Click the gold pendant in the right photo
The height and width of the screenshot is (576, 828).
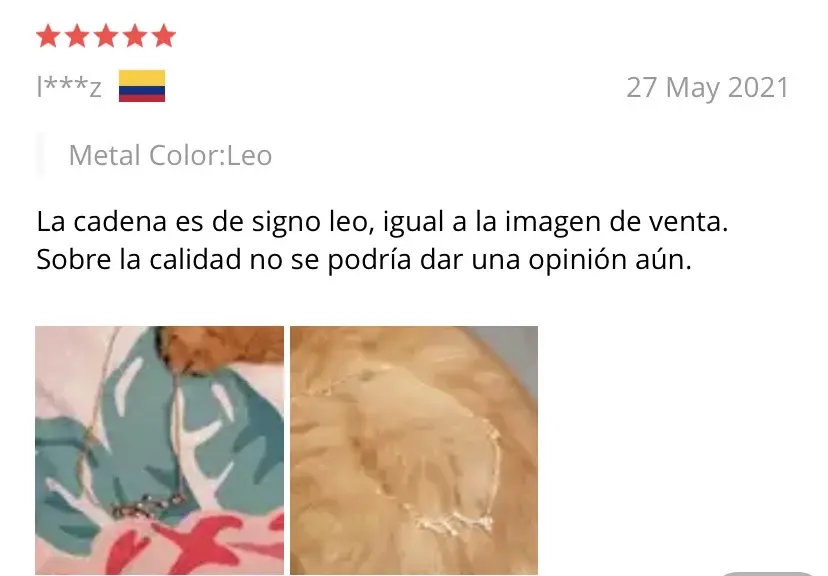coord(454,521)
